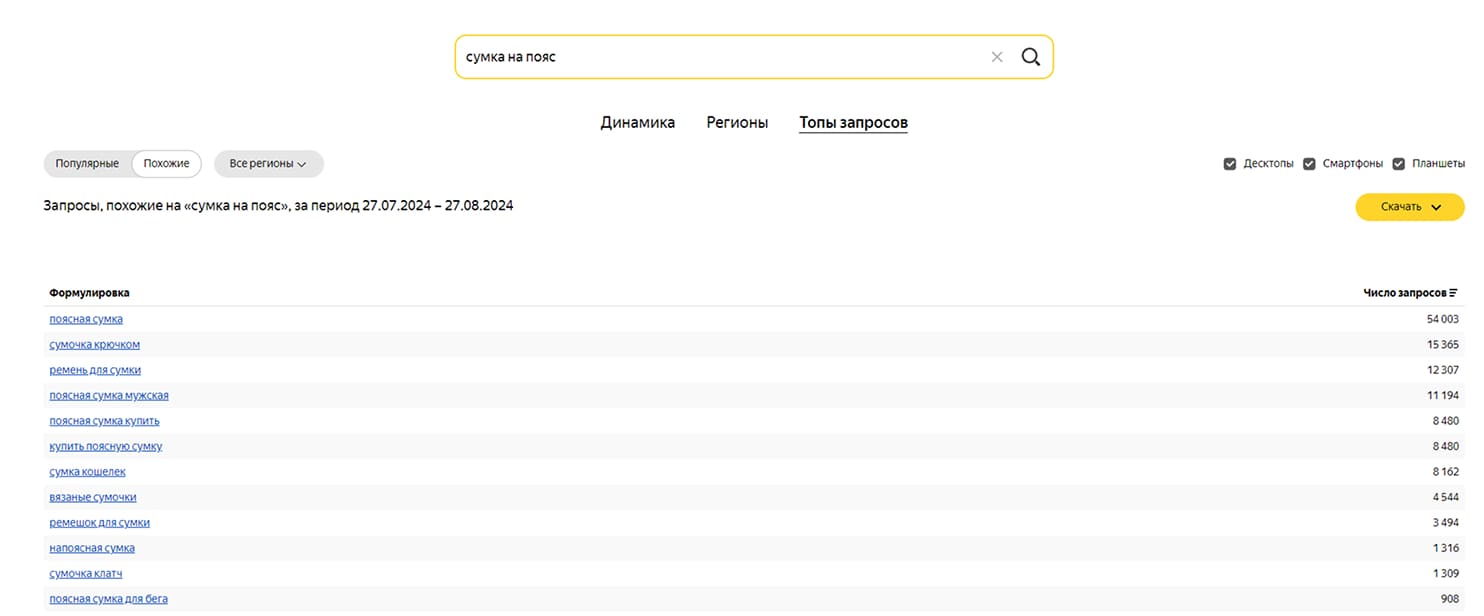Open the 'ремень для сумки' query link
The height and width of the screenshot is (616, 1484).
[95, 370]
